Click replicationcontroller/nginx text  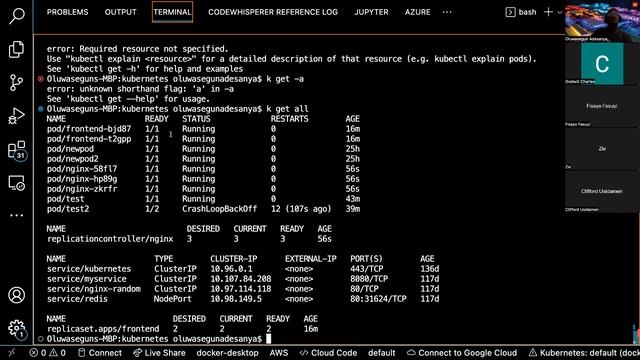pos(110,239)
